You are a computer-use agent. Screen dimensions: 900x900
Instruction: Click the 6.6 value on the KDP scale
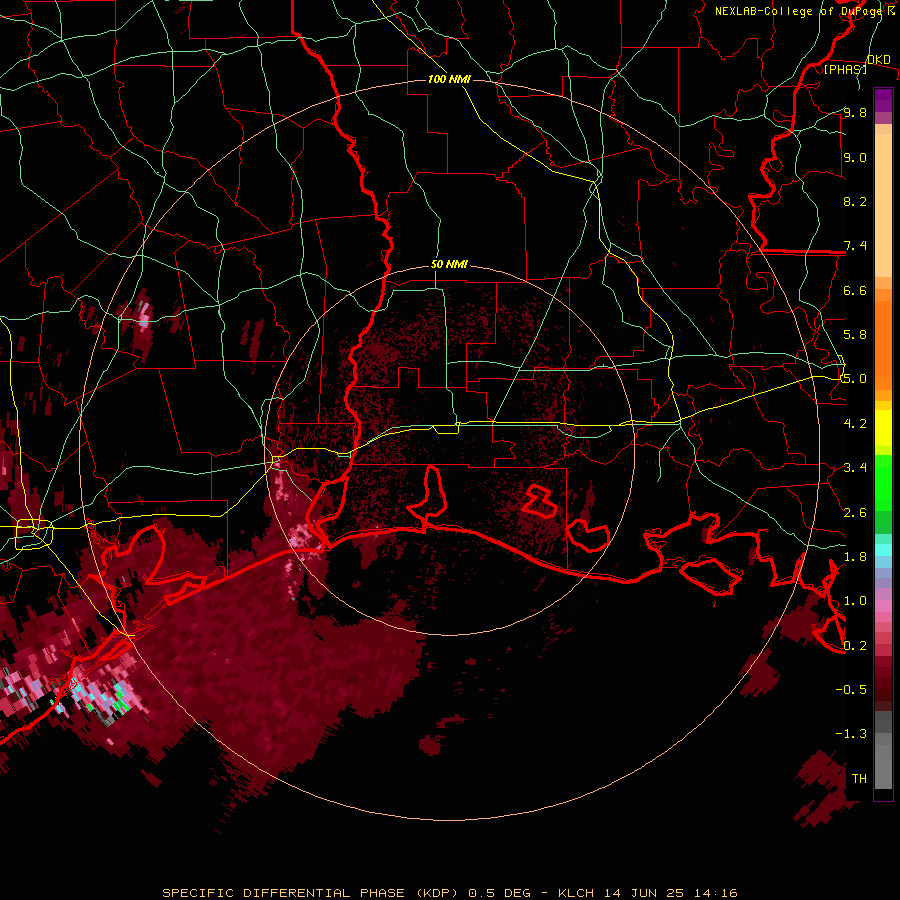tap(855, 290)
